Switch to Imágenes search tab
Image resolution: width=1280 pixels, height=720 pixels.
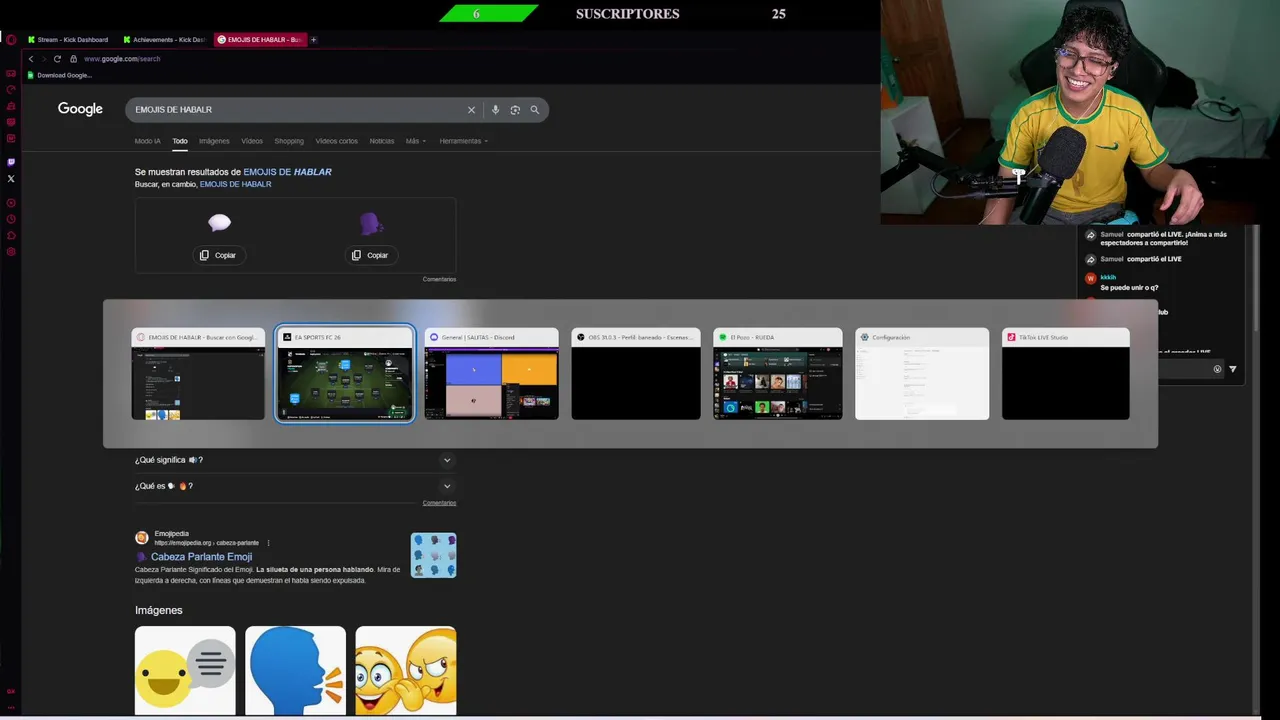click(214, 141)
